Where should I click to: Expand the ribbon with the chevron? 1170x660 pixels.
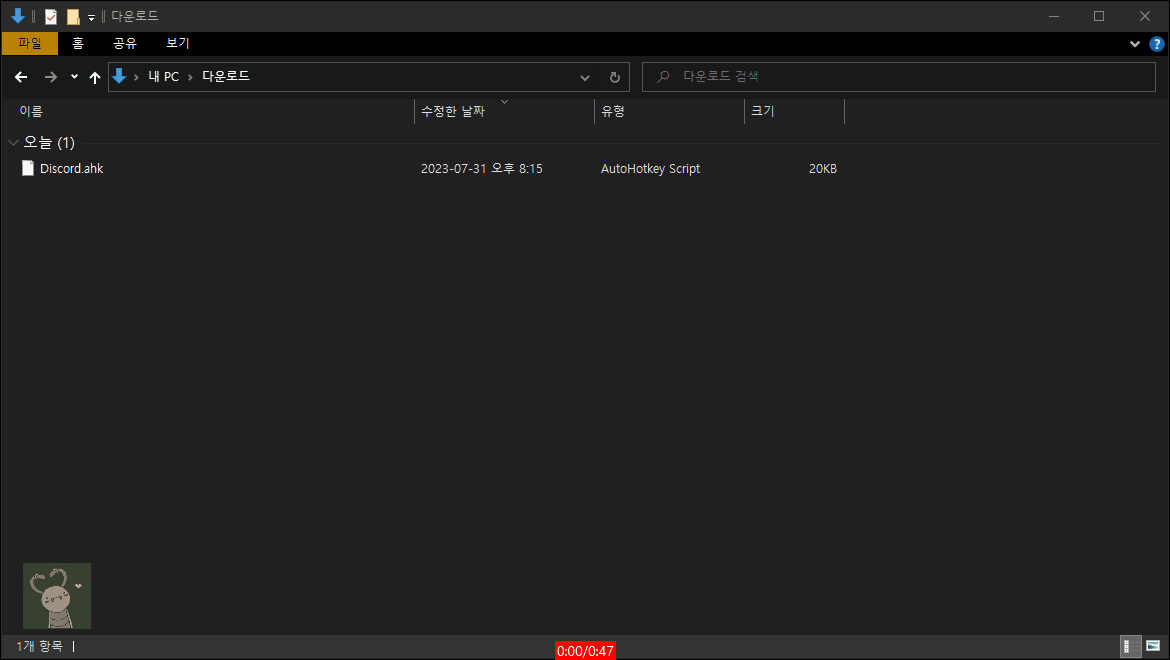[1134, 44]
